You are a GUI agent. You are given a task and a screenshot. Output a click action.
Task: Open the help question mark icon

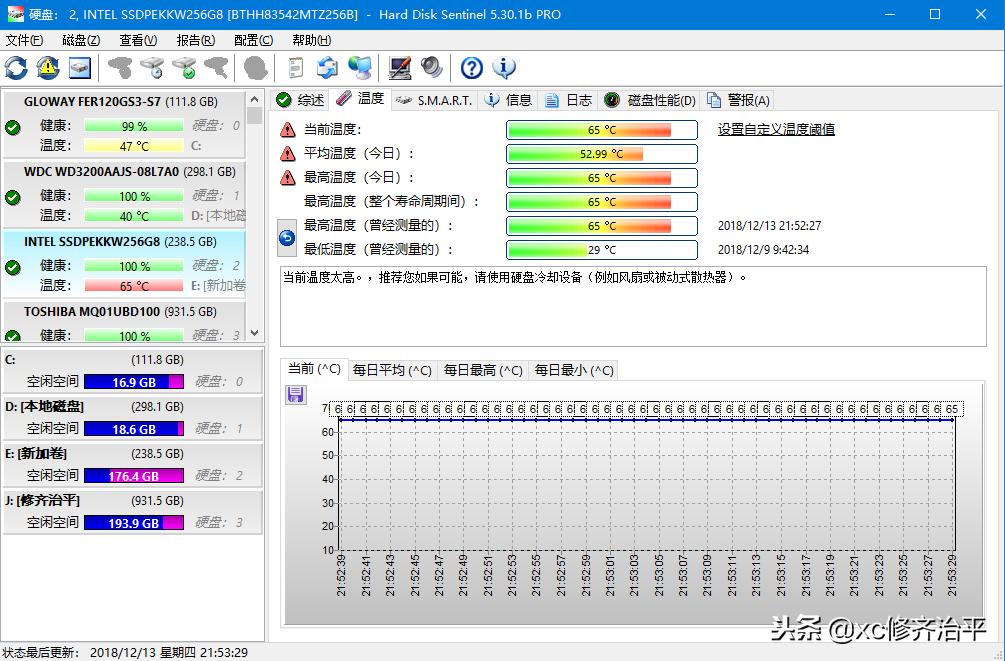(x=470, y=68)
